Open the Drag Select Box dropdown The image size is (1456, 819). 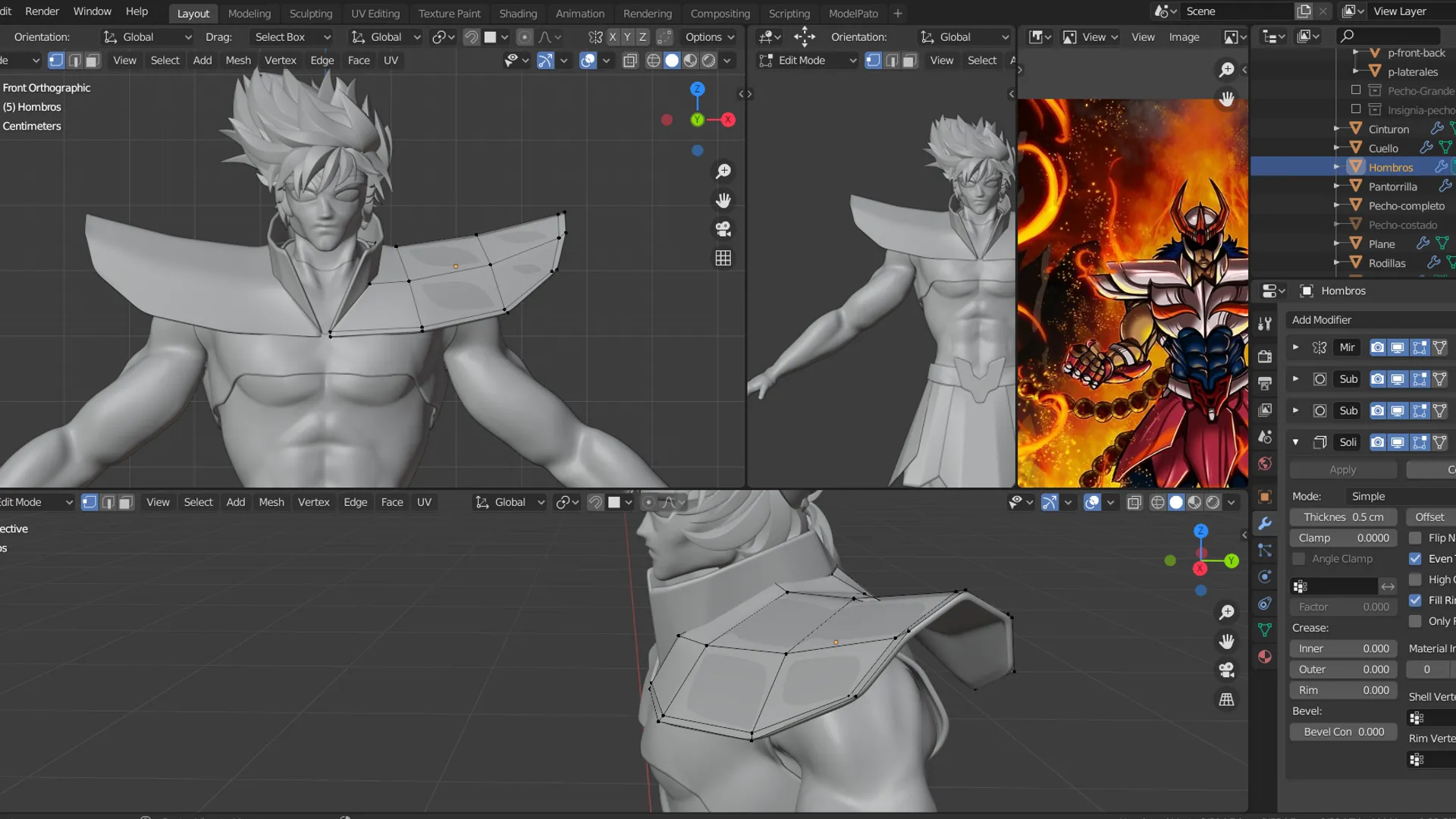[291, 37]
